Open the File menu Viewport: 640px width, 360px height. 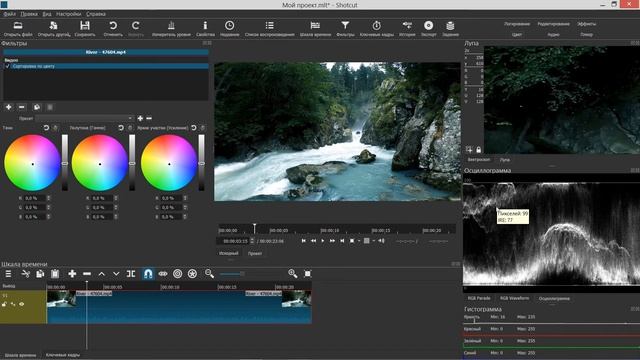pyautogui.click(x=9, y=14)
